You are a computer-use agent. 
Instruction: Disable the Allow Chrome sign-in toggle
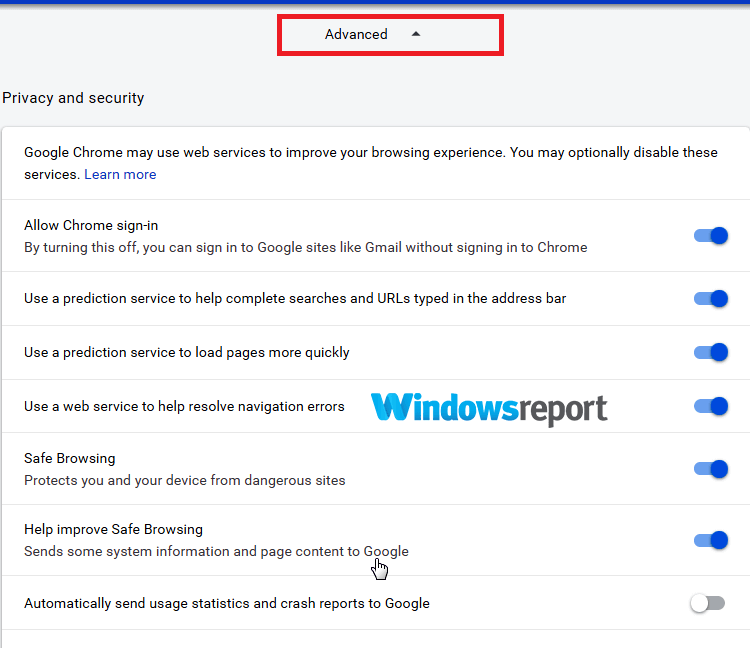711,236
